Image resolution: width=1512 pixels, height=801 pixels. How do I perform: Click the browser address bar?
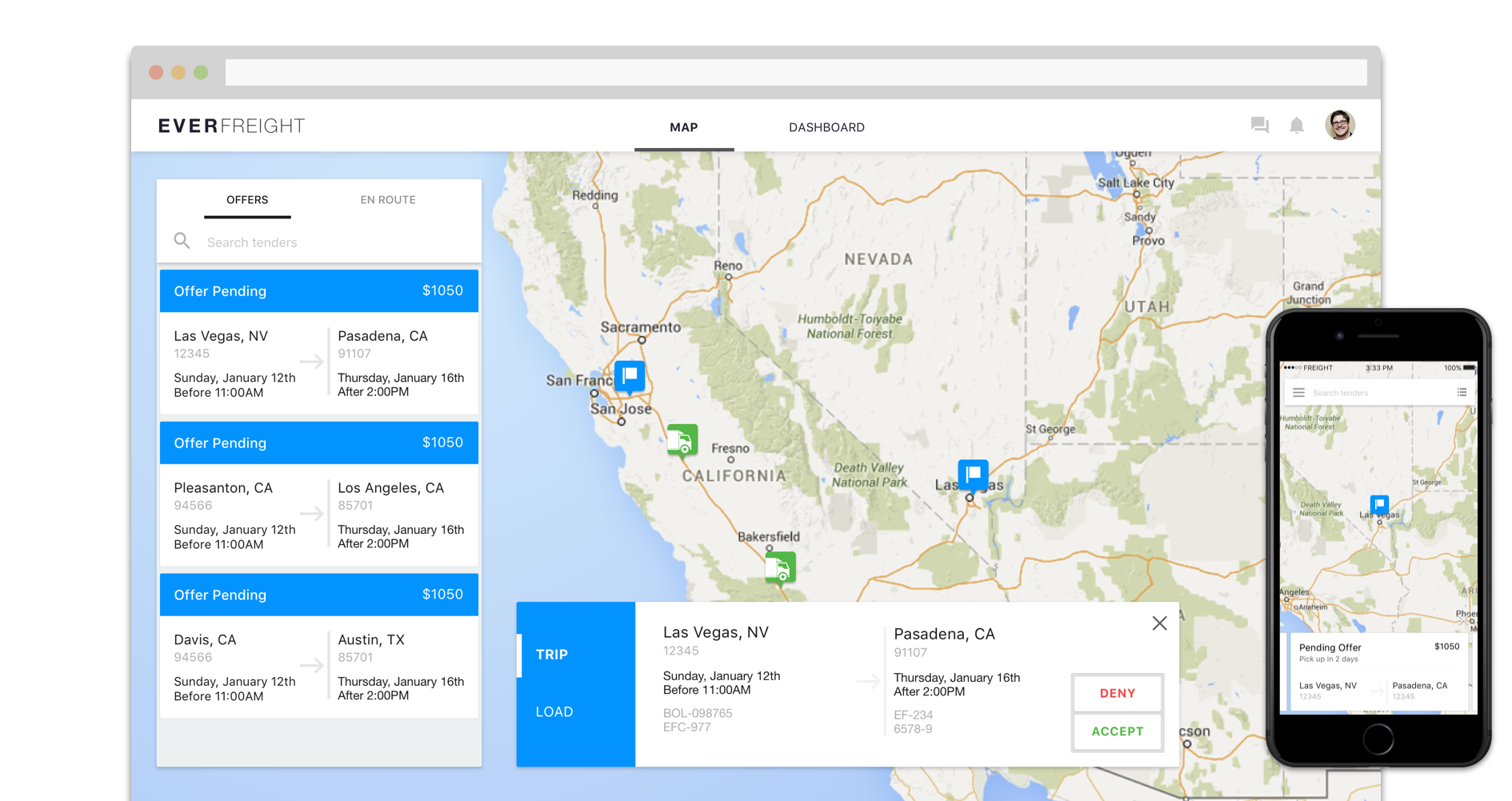[796, 72]
